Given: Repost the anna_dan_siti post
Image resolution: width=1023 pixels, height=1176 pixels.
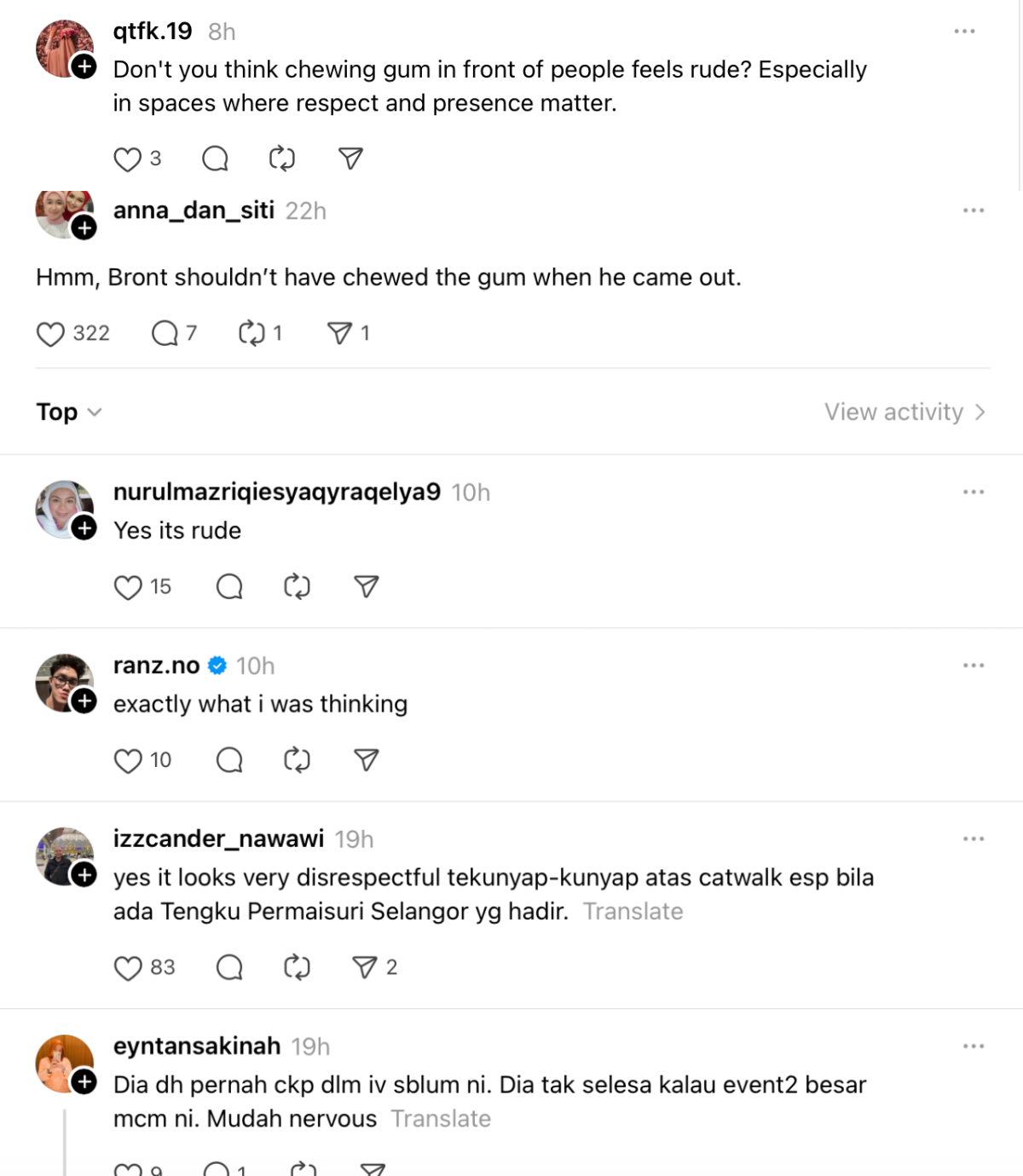Looking at the screenshot, I should coord(251,333).
